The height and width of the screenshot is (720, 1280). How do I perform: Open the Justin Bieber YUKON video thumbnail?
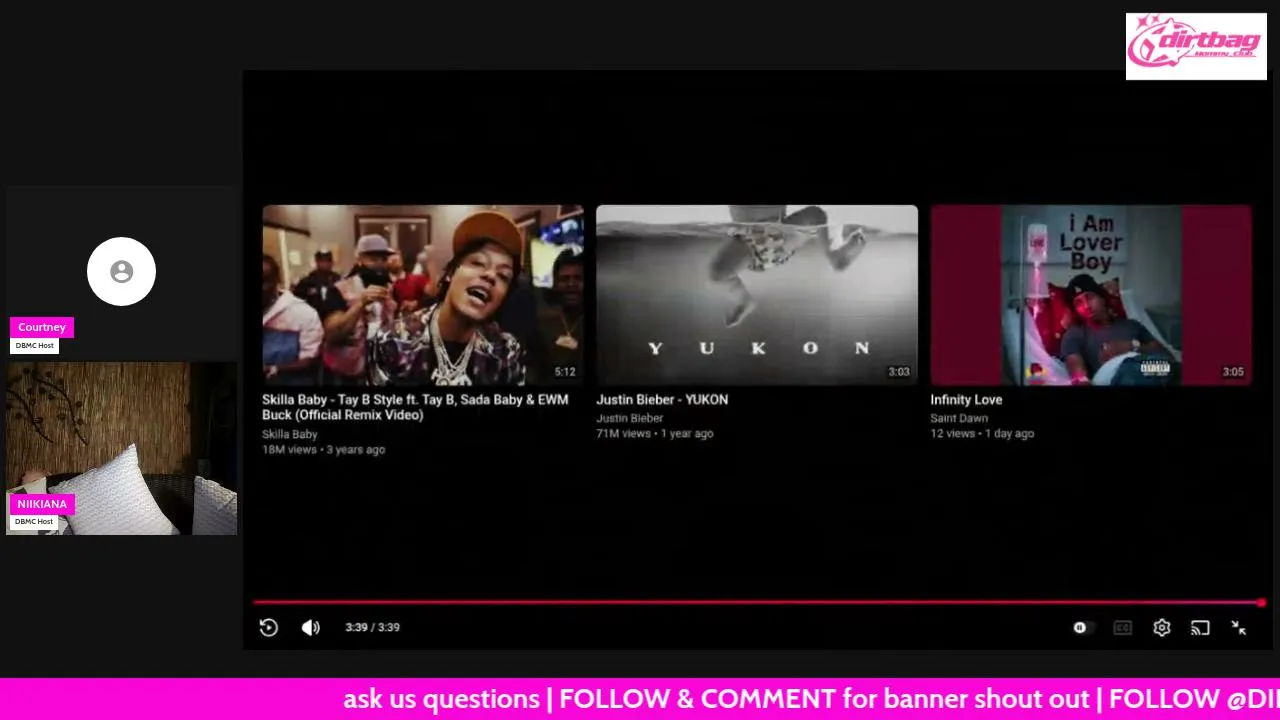coord(757,295)
